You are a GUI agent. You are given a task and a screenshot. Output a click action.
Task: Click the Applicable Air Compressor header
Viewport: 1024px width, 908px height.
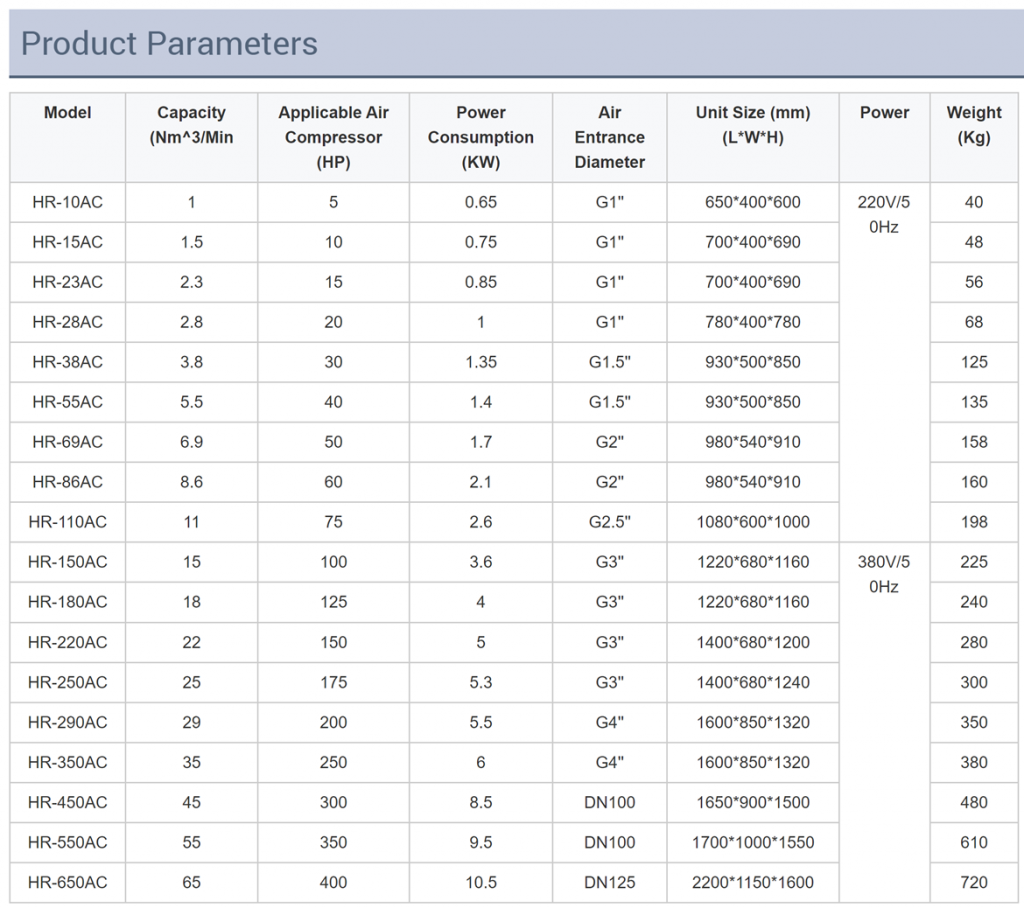coord(333,137)
